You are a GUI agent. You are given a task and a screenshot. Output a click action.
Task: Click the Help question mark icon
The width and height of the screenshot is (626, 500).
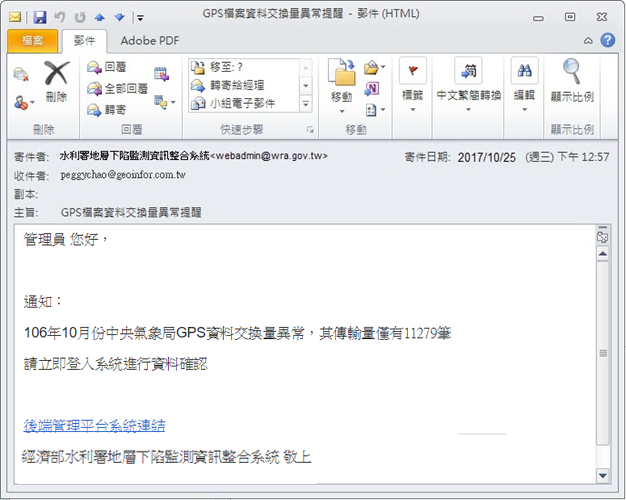[608, 41]
